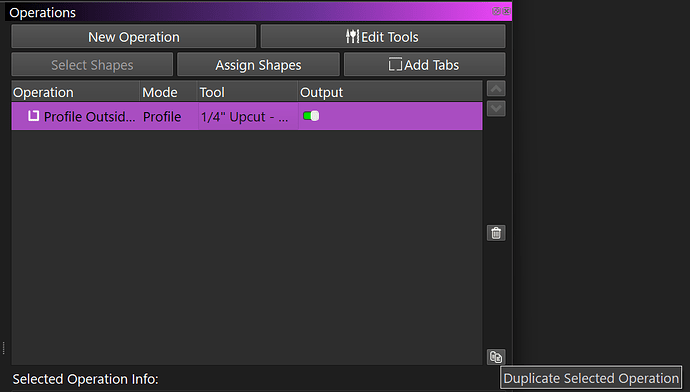Click the Add Tabs button
This screenshot has width=690, height=392.
click(424, 65)
